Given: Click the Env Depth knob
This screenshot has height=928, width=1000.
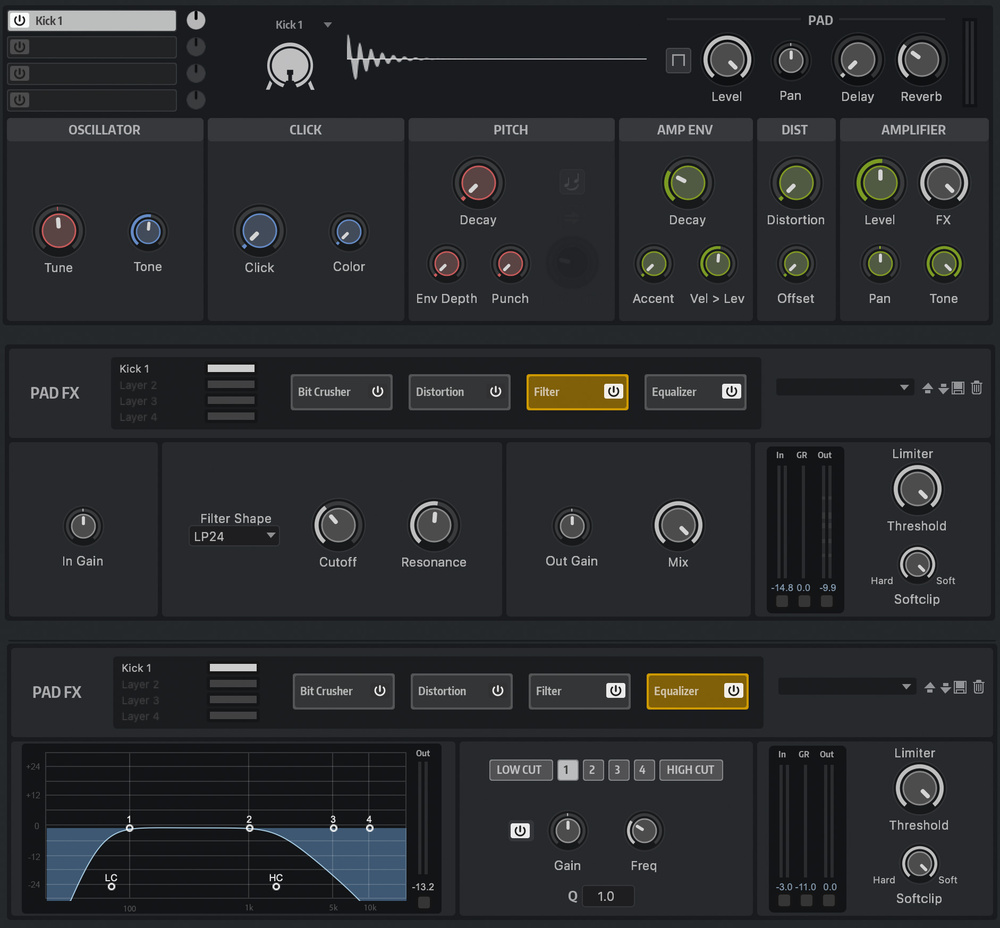Looking at the screenshot, I should [x=446, y=264].
